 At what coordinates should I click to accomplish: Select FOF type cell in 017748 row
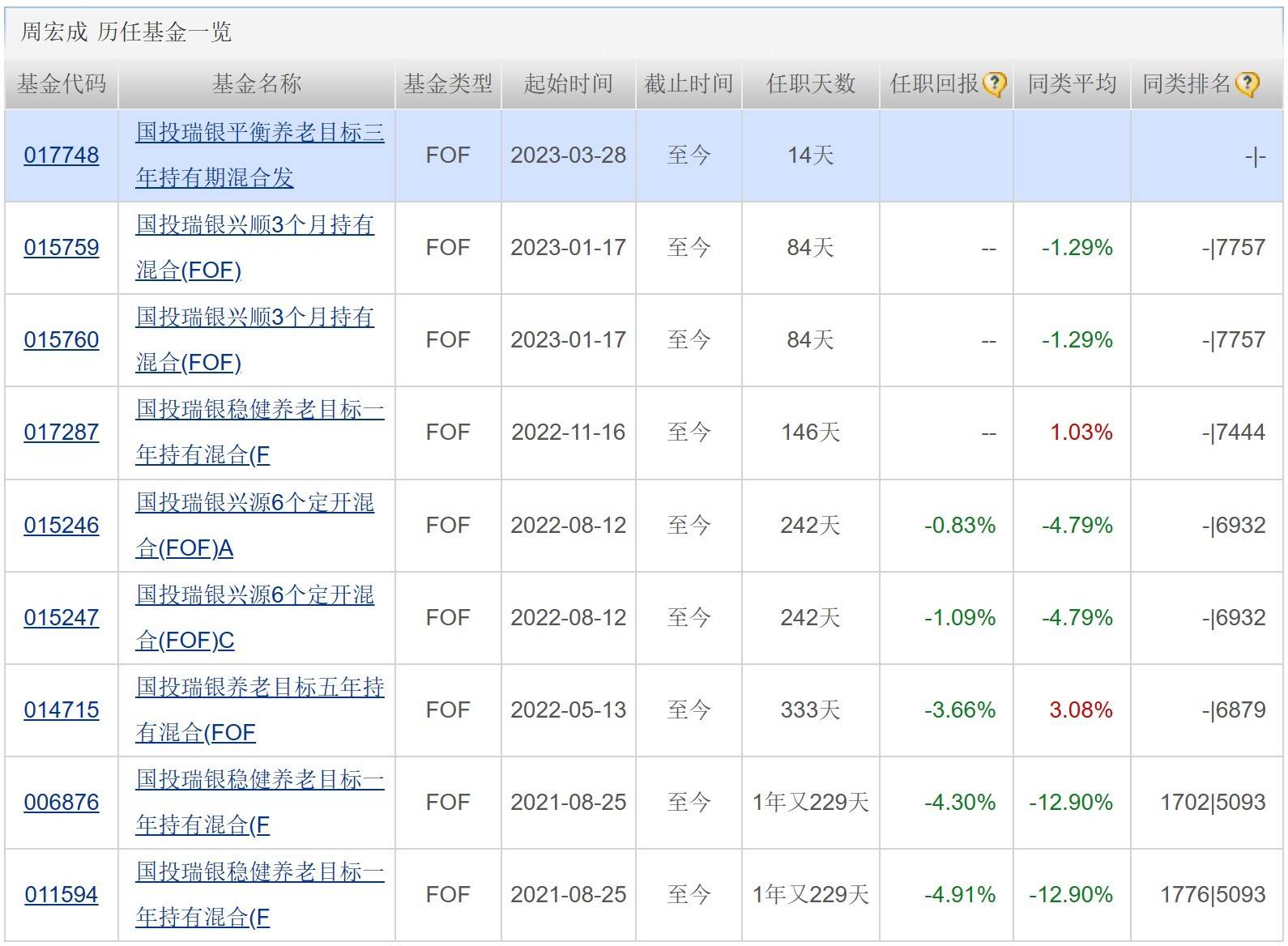[448, 156]
